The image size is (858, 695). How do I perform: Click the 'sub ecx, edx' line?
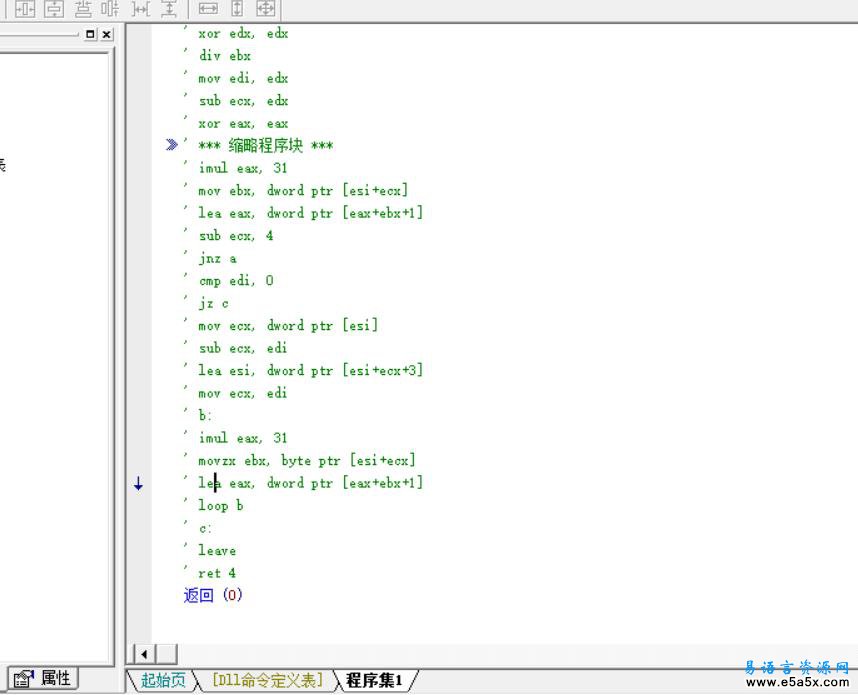pyautogui.click(x=243, y=101)
